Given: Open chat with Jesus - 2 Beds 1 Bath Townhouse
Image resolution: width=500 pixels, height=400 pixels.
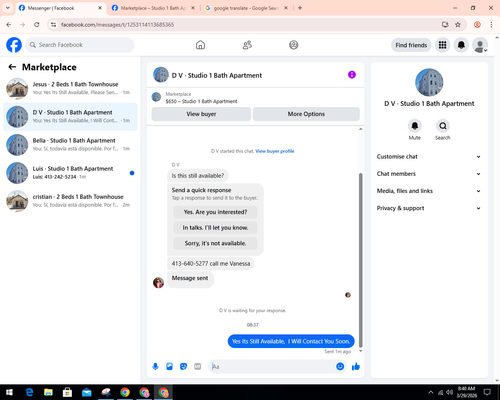Looking at the screenshot, I should [x=70, y=88].
